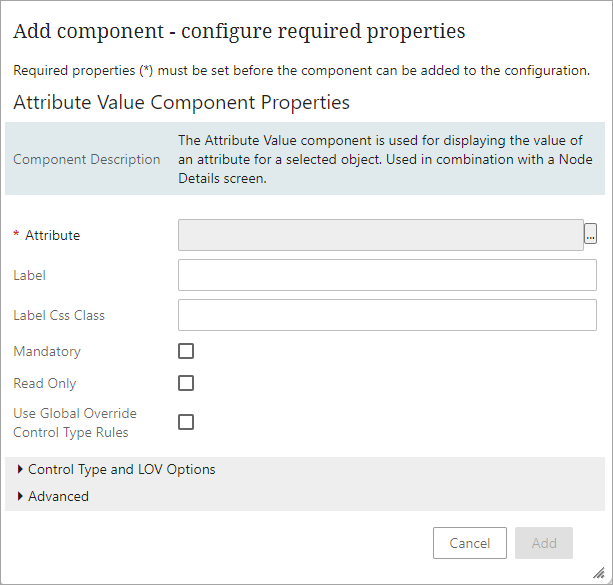Enable the Read Only checkbox
This screenshot has height=585, width=613.
pyautogui.click(x=186, y=383)
